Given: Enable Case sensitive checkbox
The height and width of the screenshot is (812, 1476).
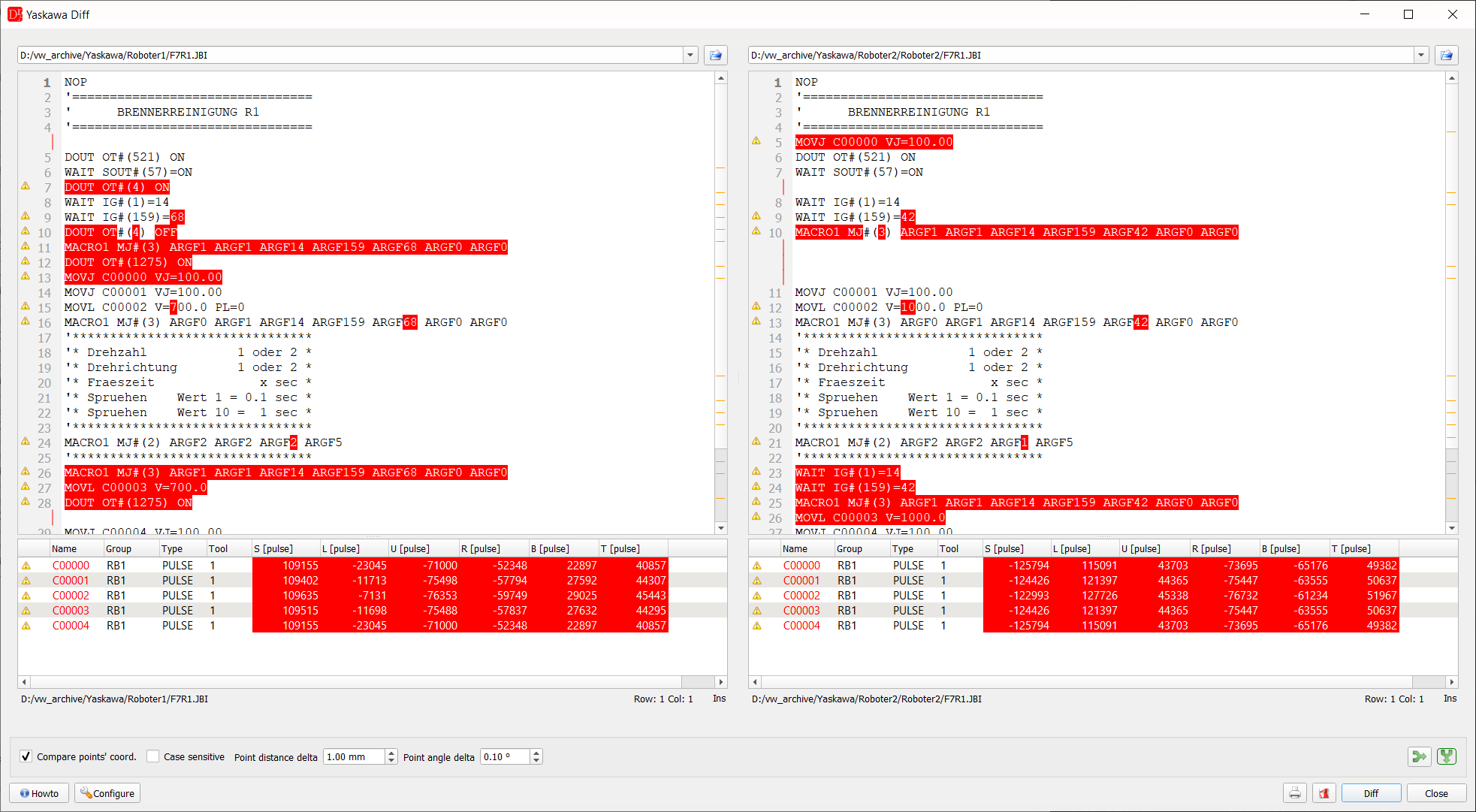Looking at the screenshot, I should (x=153, y=756).
